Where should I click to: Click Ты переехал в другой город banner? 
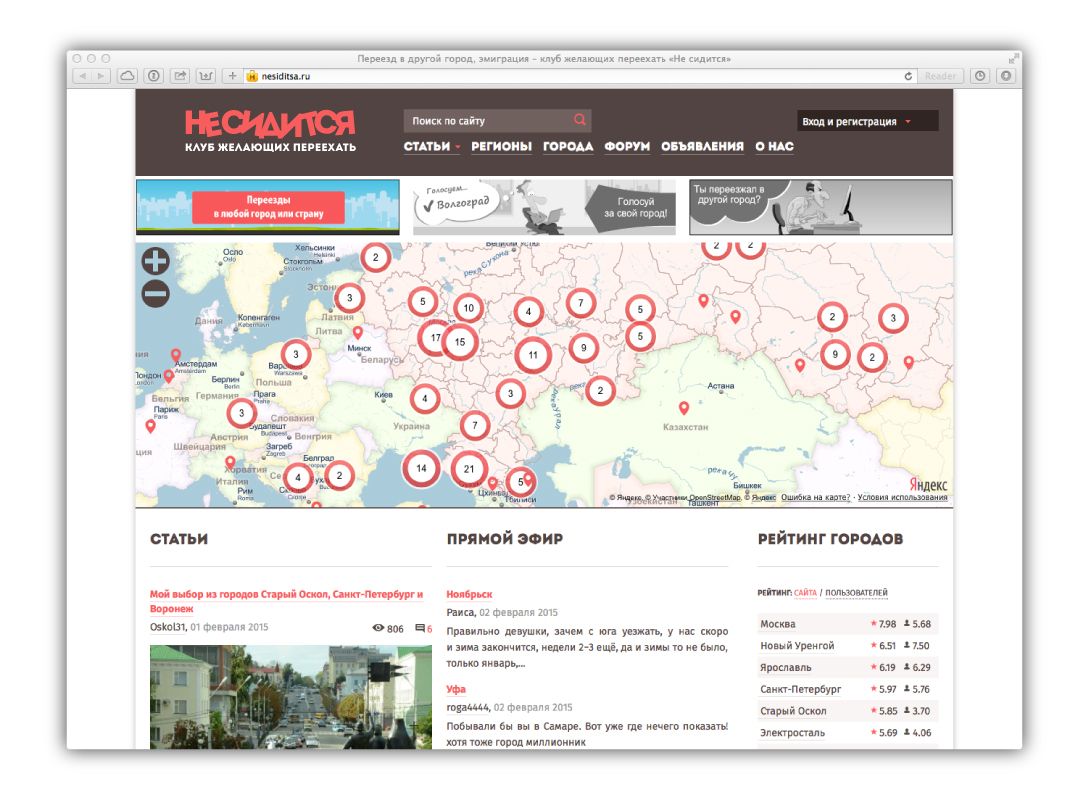pos(821,207)
